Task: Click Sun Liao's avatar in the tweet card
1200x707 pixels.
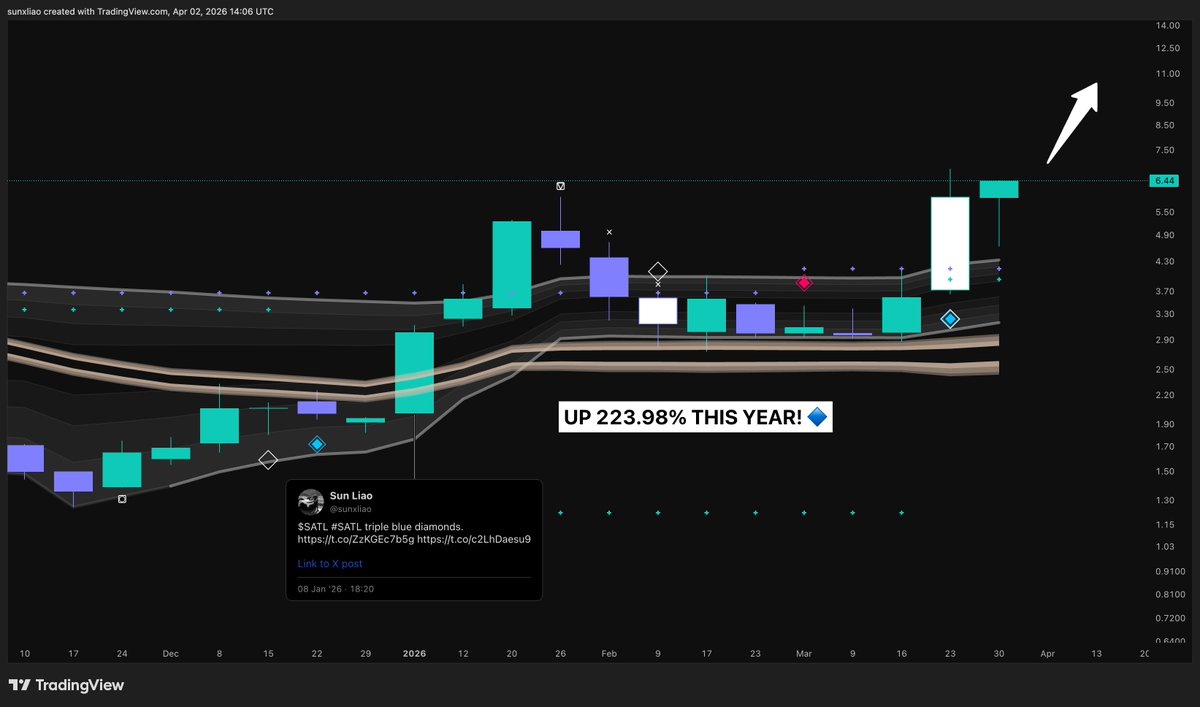Action: (311, 501)
